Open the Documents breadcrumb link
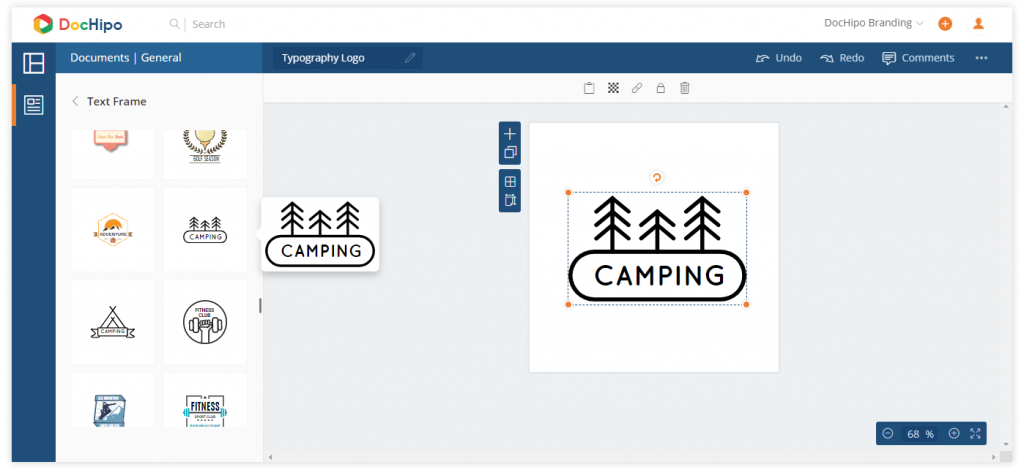Image resolution: width=1024 pixels, height=470 pixels. pyautogui.click(x=99, y=57)
